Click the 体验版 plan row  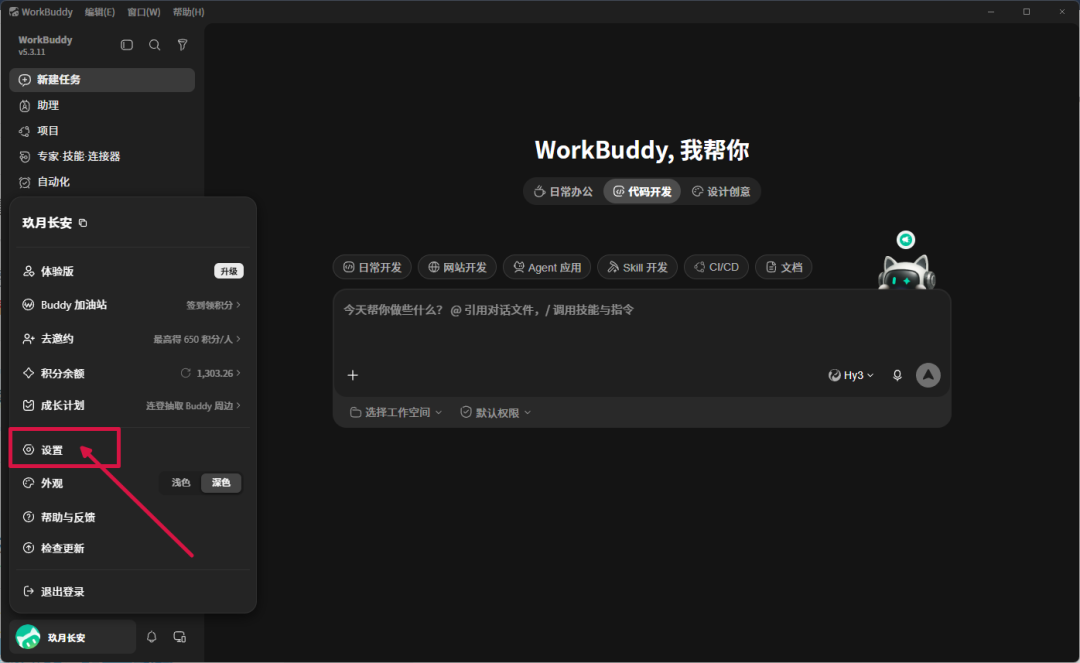click(x=132, y=271)
